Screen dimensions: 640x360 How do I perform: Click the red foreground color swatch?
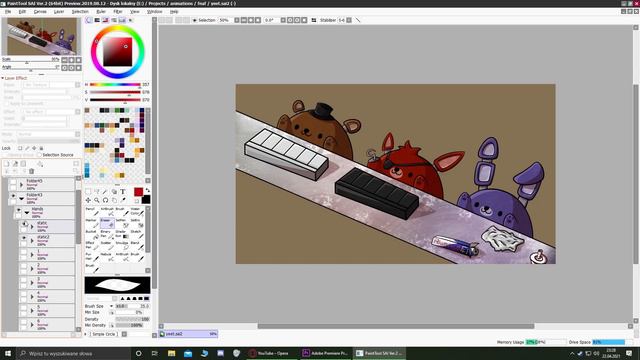coord(138,192)
